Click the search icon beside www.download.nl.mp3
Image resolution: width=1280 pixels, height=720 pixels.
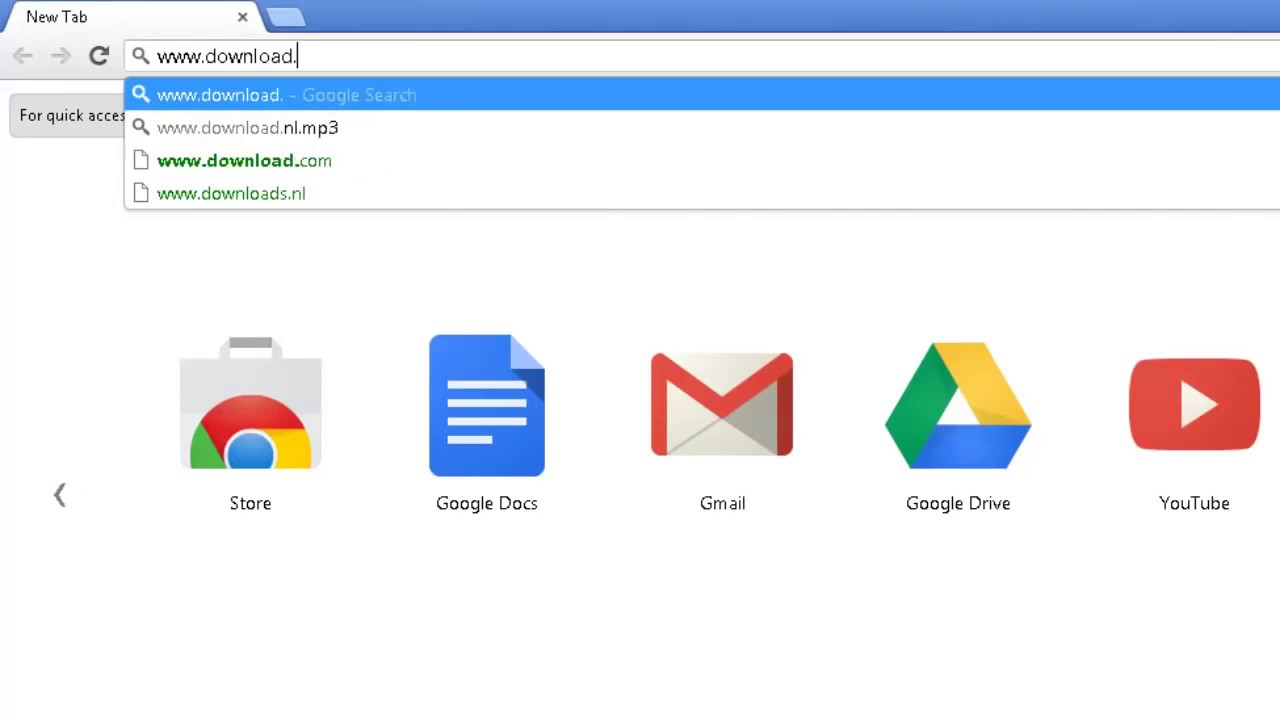coord(141,128)
